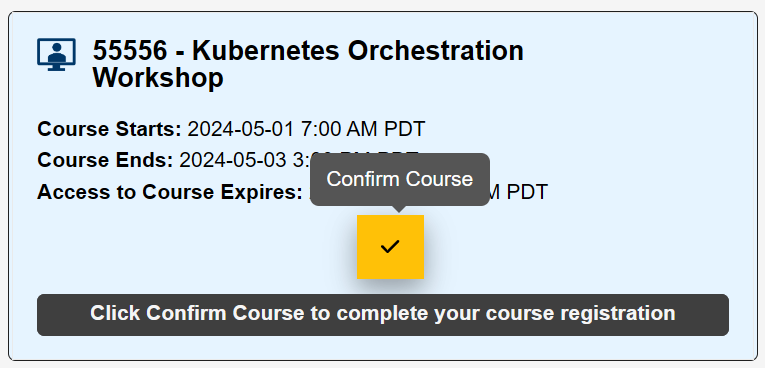This screenshot has width=765, height=368.
Task: Click the Course Ends label
Action: click(105, 160)
